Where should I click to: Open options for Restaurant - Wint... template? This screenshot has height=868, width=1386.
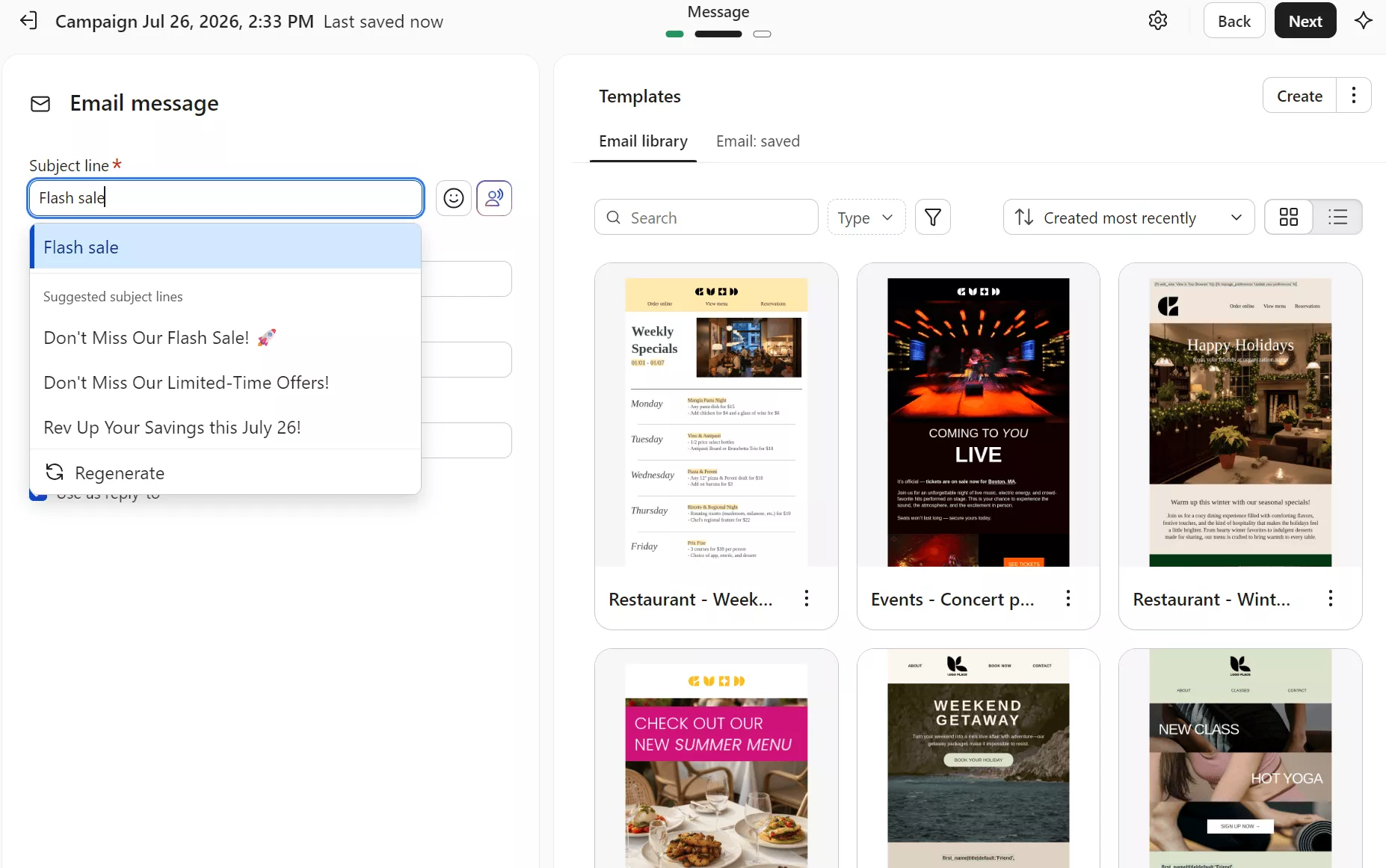[x=1331, y=598]
